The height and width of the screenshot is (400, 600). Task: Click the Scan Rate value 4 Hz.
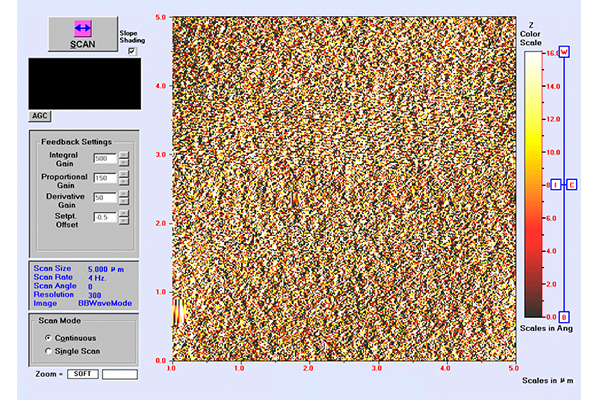tap(97, 278)
